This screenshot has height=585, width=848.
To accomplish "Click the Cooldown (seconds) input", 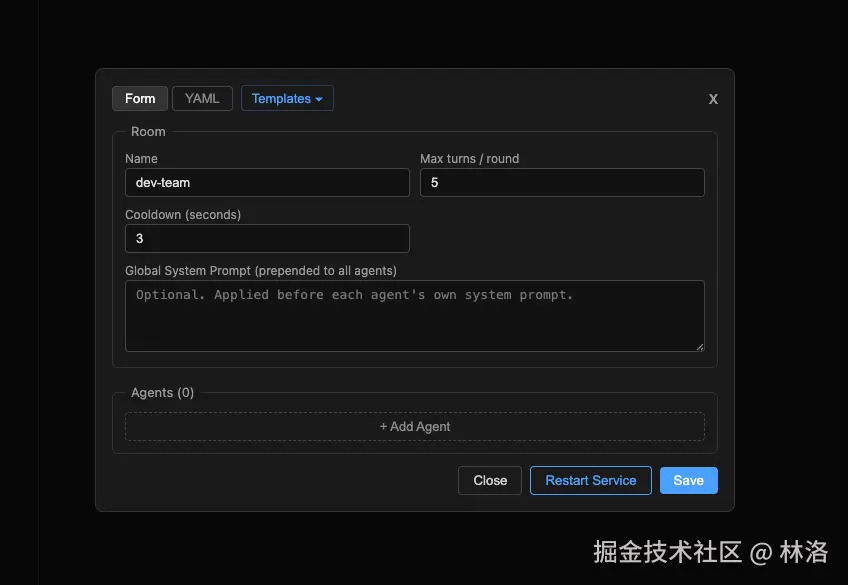I will [x=267, y=238].
